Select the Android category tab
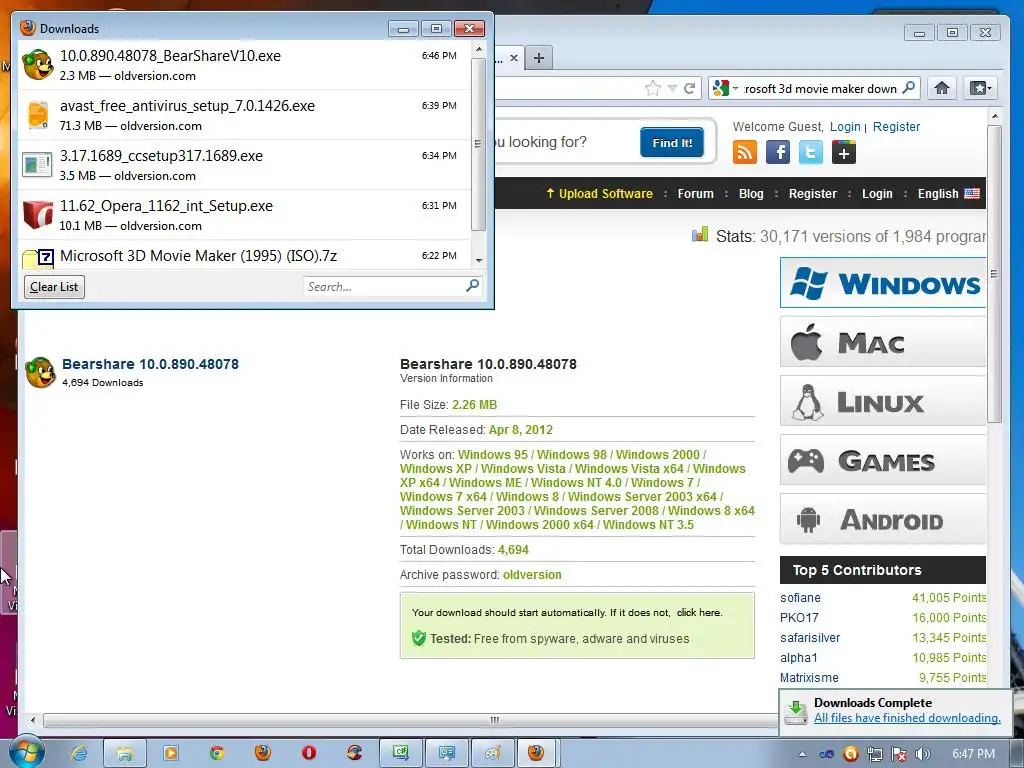 [883, 519]
